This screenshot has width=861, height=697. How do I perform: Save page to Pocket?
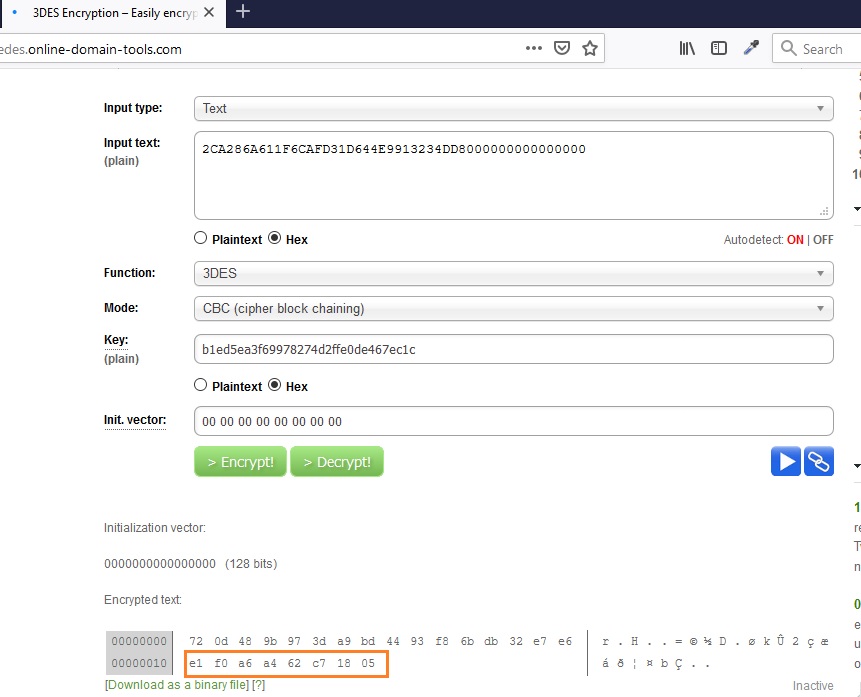(562, 48)
